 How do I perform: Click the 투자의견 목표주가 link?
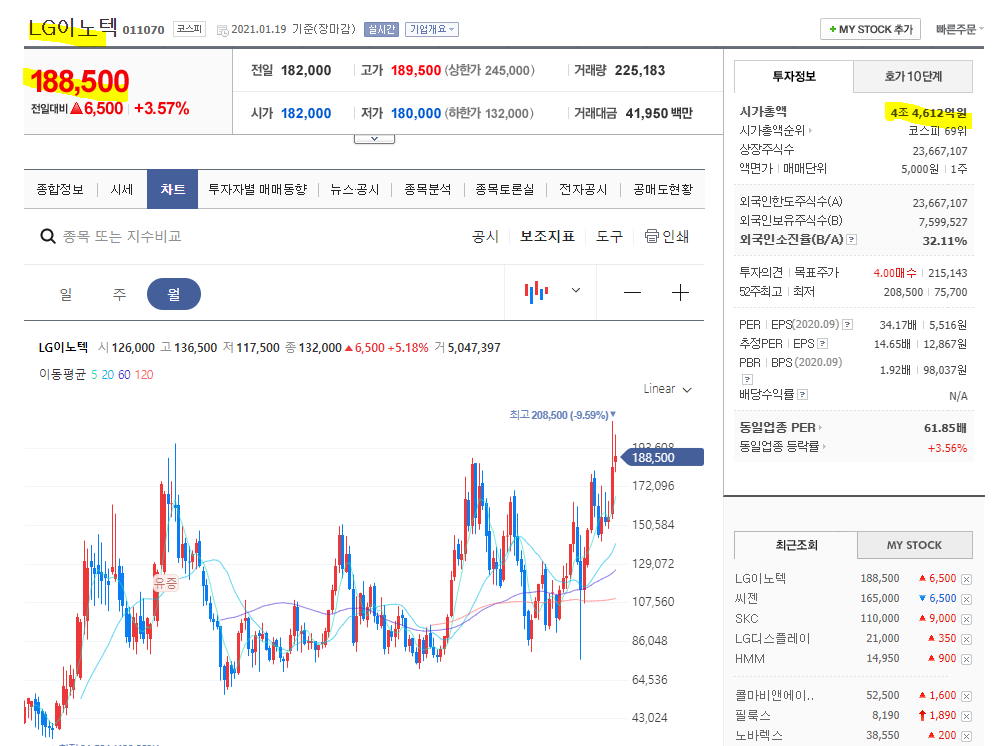click(x=789, y=273)
